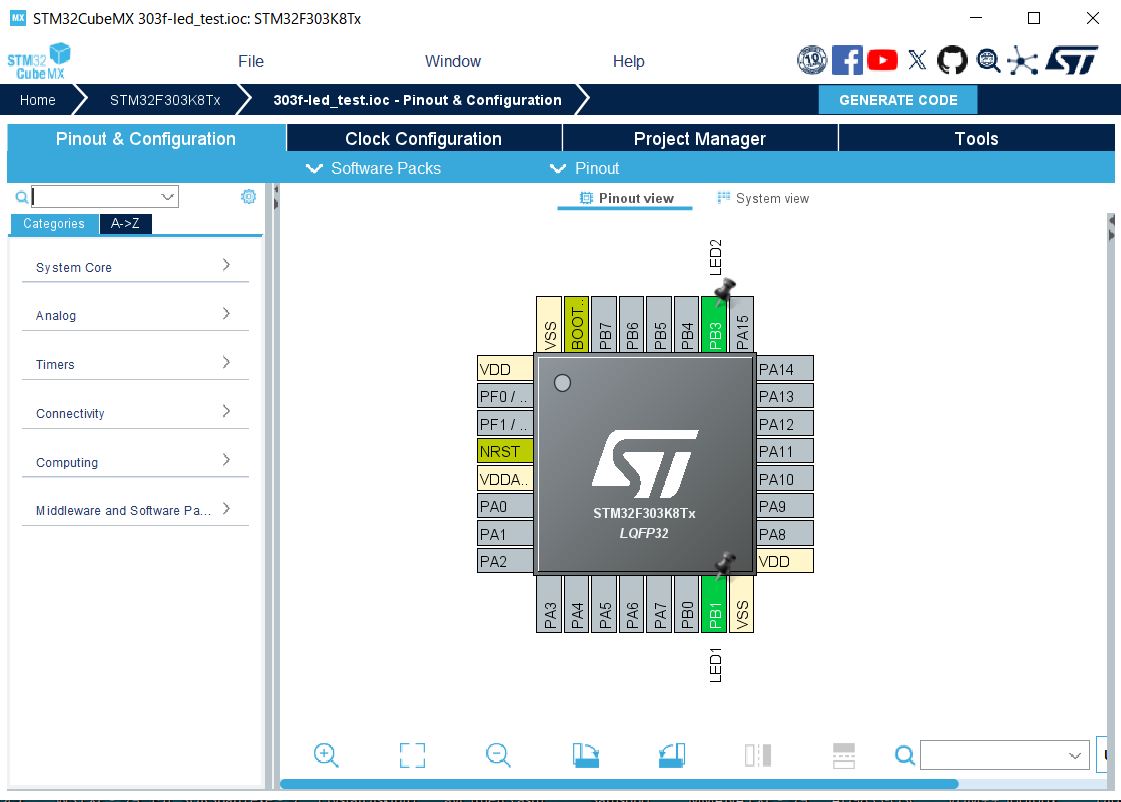Screen dimensions: 1121x802
Task: Select the green PB3 pin on chip
Action: (714, 325)
